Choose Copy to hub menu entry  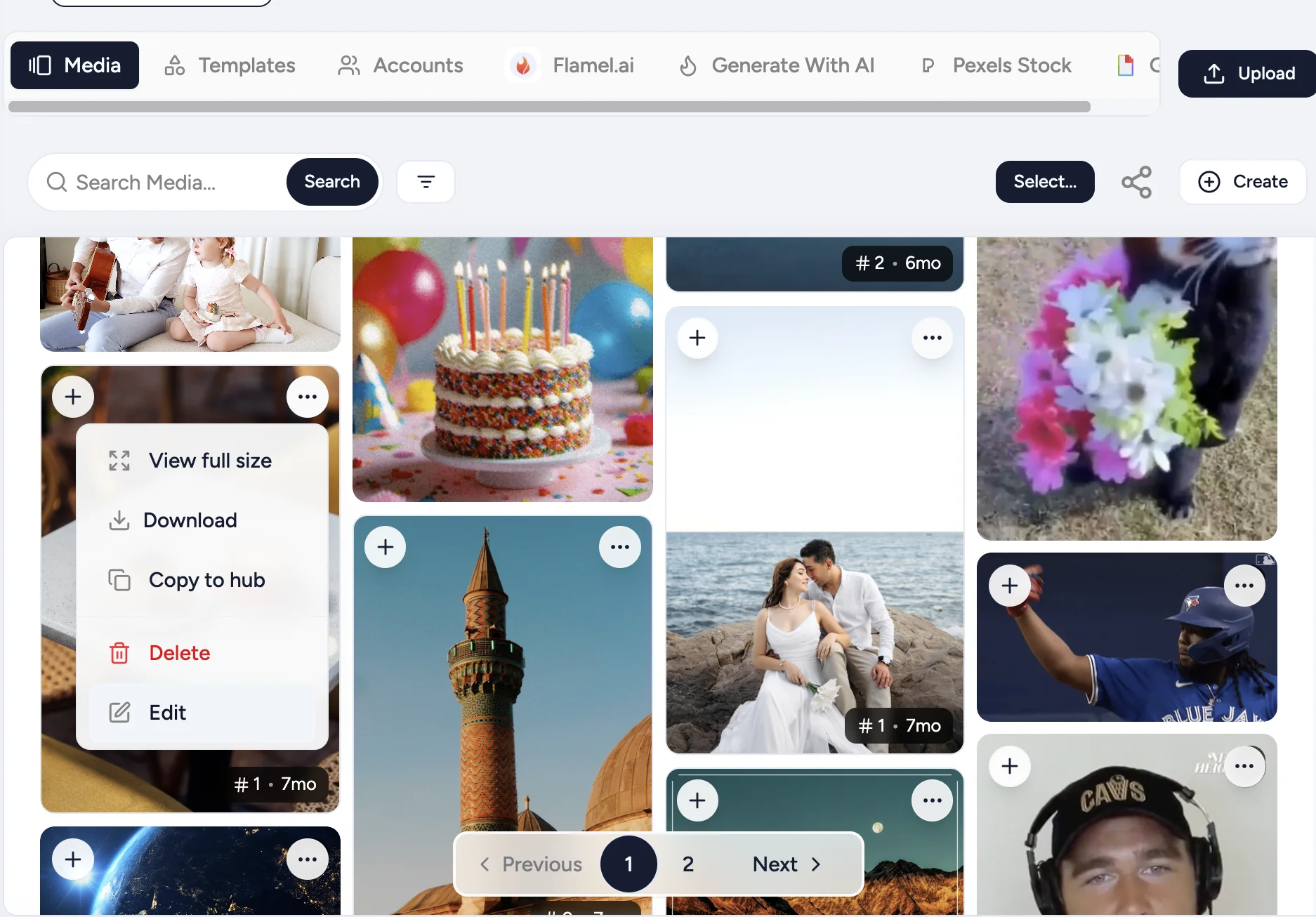(x=202, y=580)
